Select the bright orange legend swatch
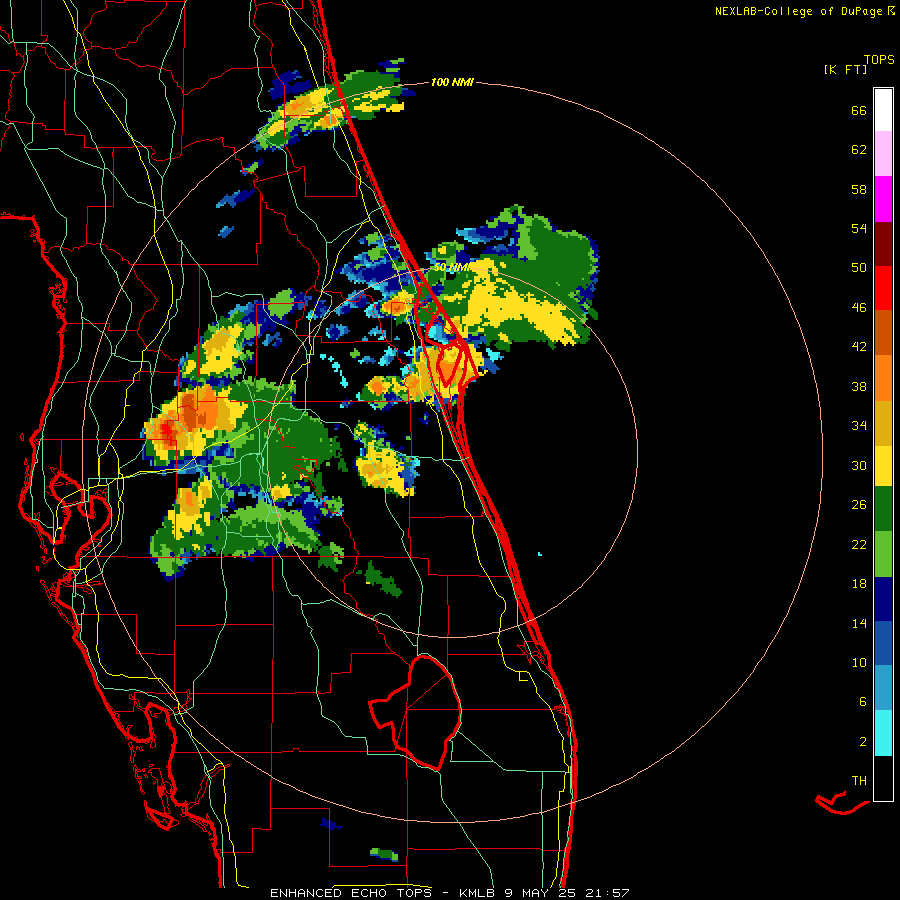Viewport: 900px width, 900px height. coord(883,378)
